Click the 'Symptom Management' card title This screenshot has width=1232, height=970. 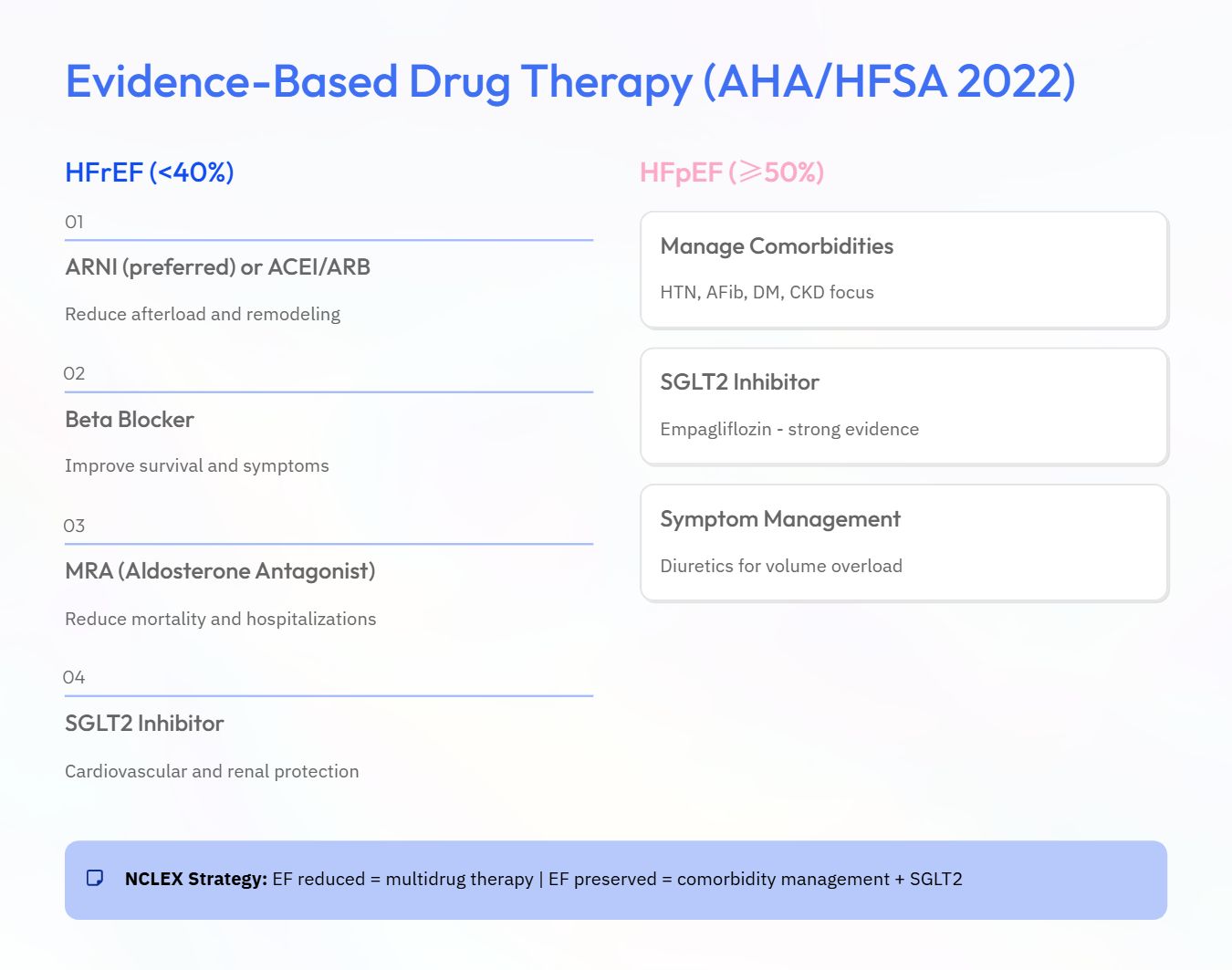click(780, 519)
